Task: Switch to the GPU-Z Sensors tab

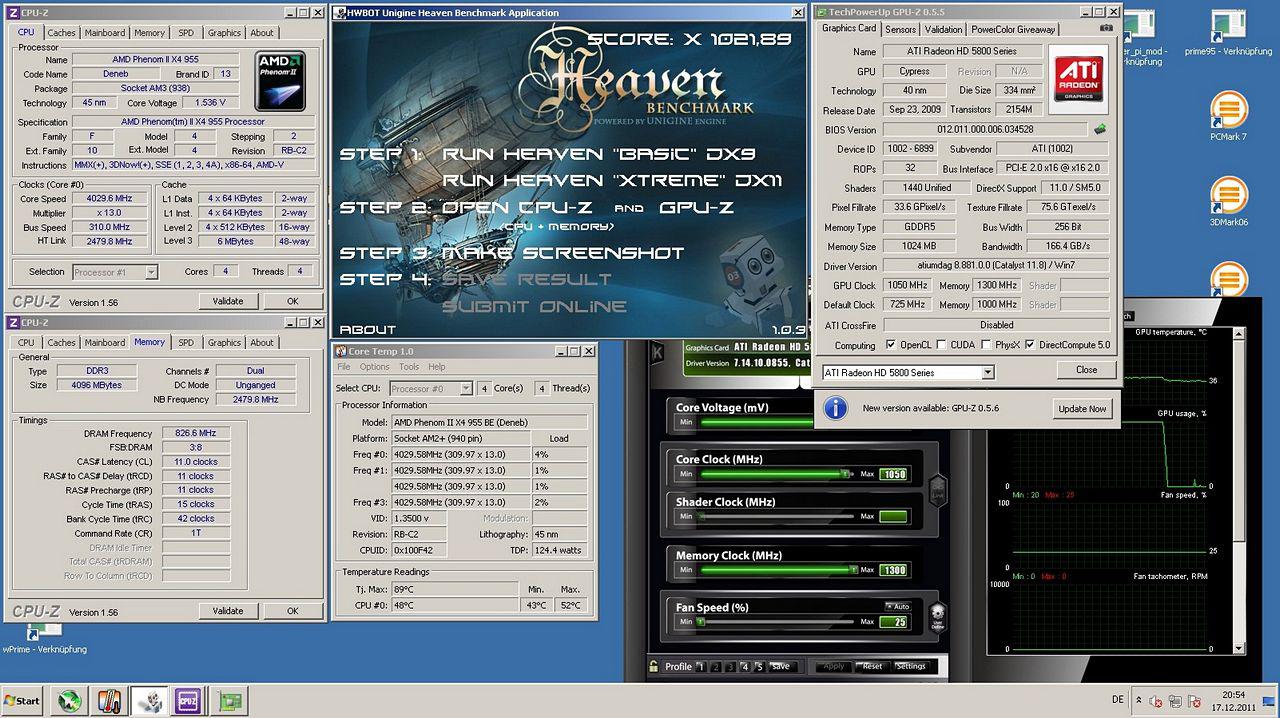Action: pyautogui.click(x=900, y=29)
